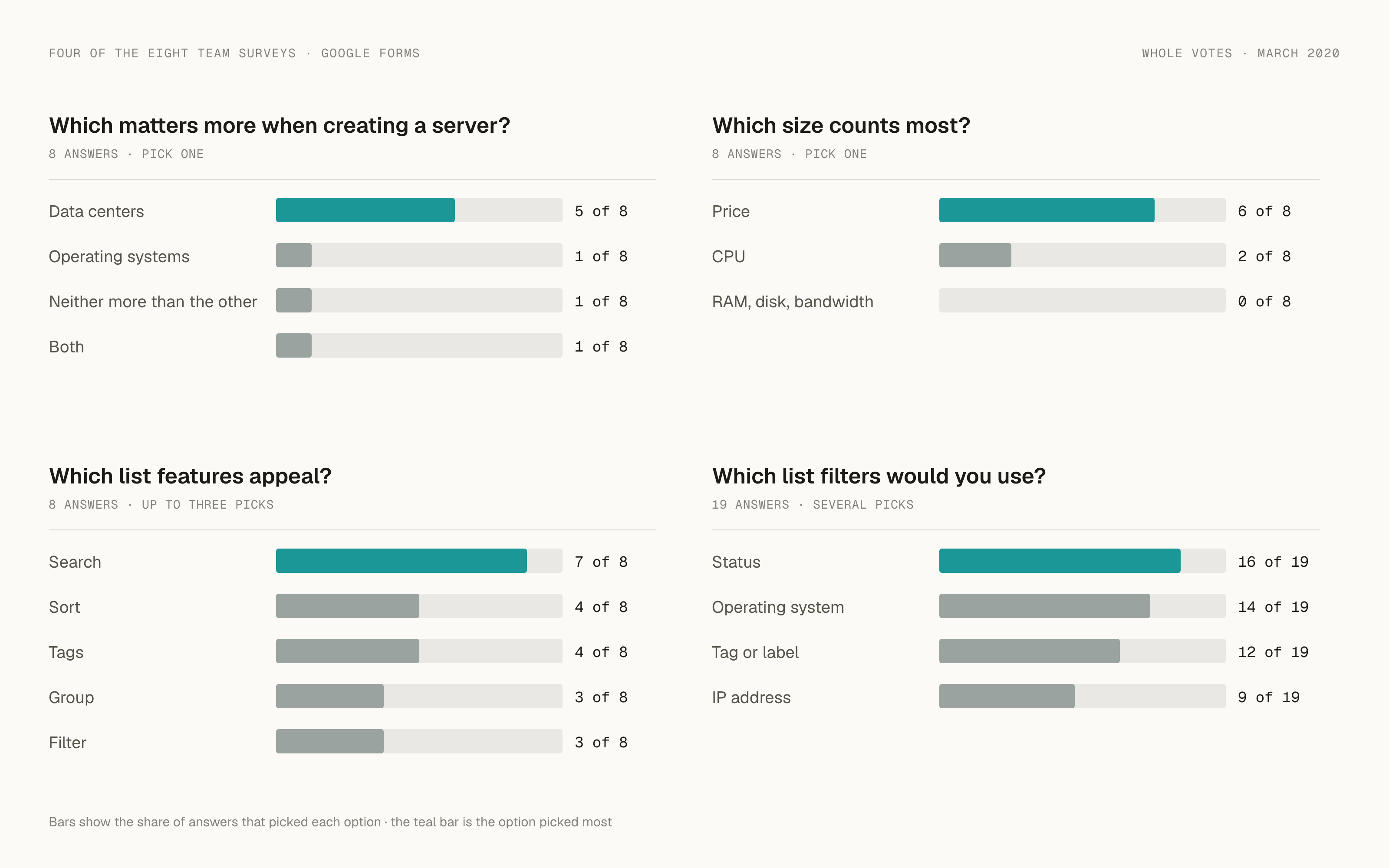Click the '12 of 19' count text
Viewport: 1389px width, 868px height.
(x=1273, y=652)
